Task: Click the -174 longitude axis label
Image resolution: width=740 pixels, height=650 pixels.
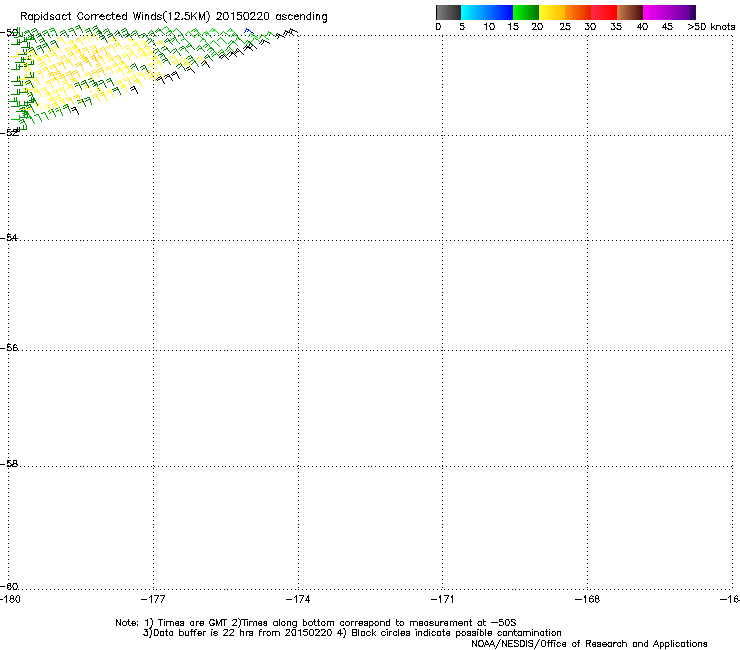Action: click(298, 599)
